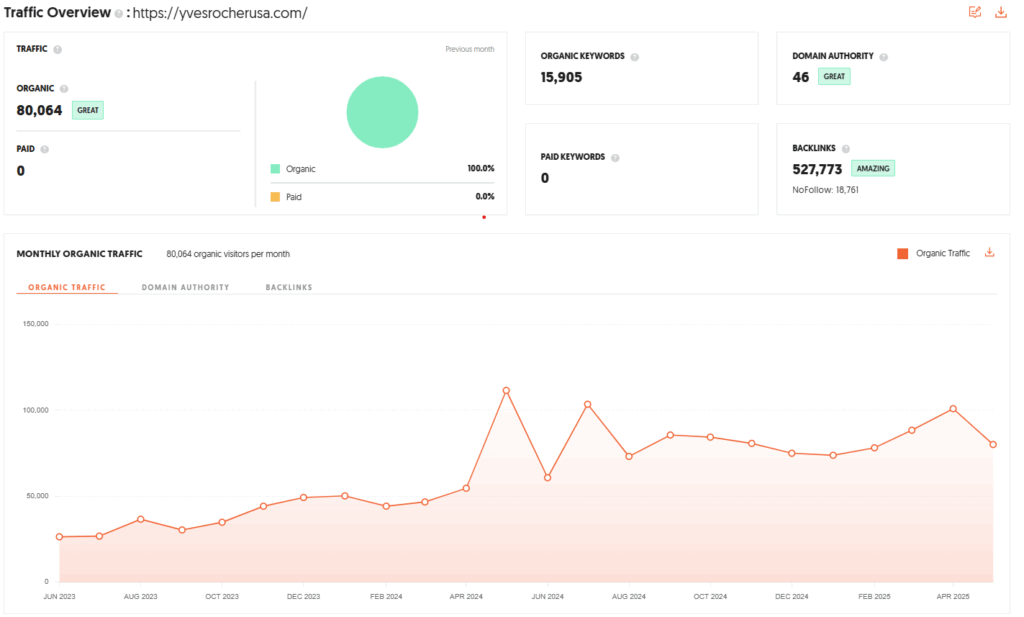1024x617 pixels.
Task: Click the AMAZING backlinks badge
Action: 873,168
